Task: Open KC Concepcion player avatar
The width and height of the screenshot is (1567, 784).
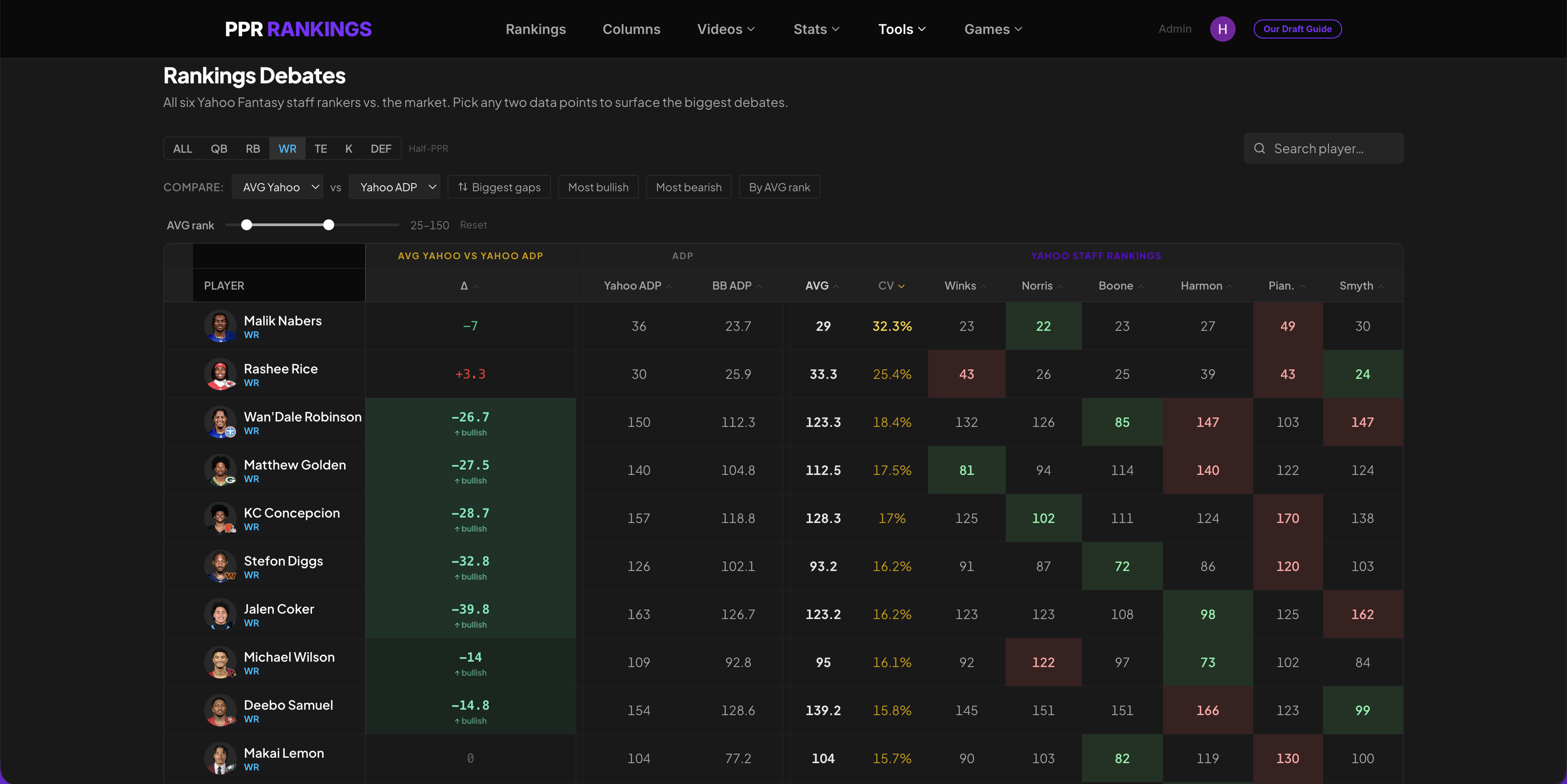Action: pos(220,518)
